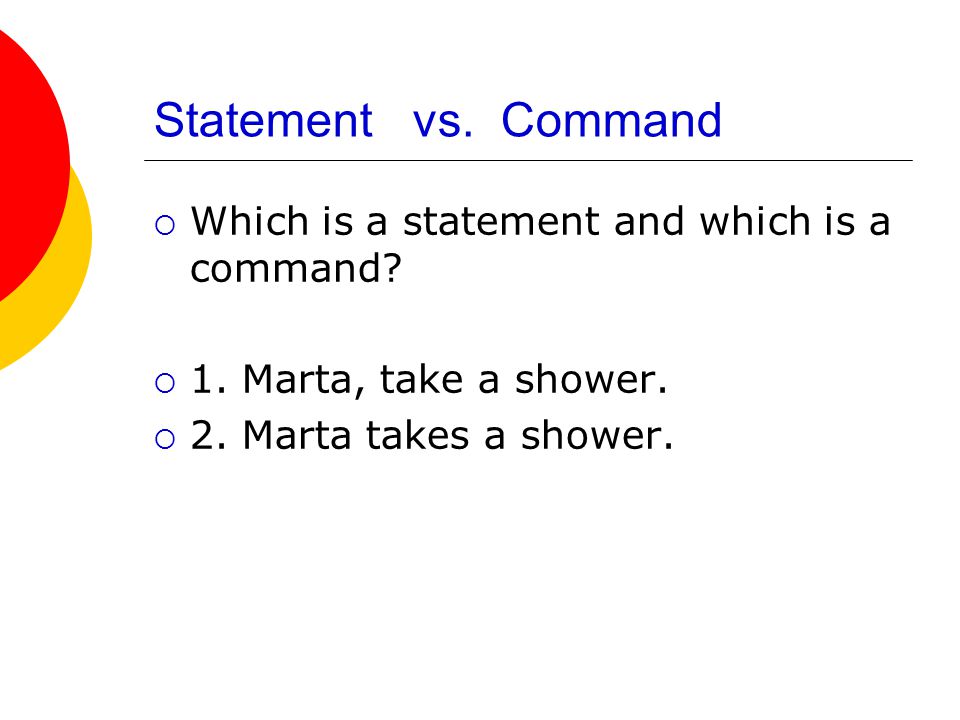
Task: Click 'shower.' in the first numbered sentence
Action: click(x=591, y=380)
